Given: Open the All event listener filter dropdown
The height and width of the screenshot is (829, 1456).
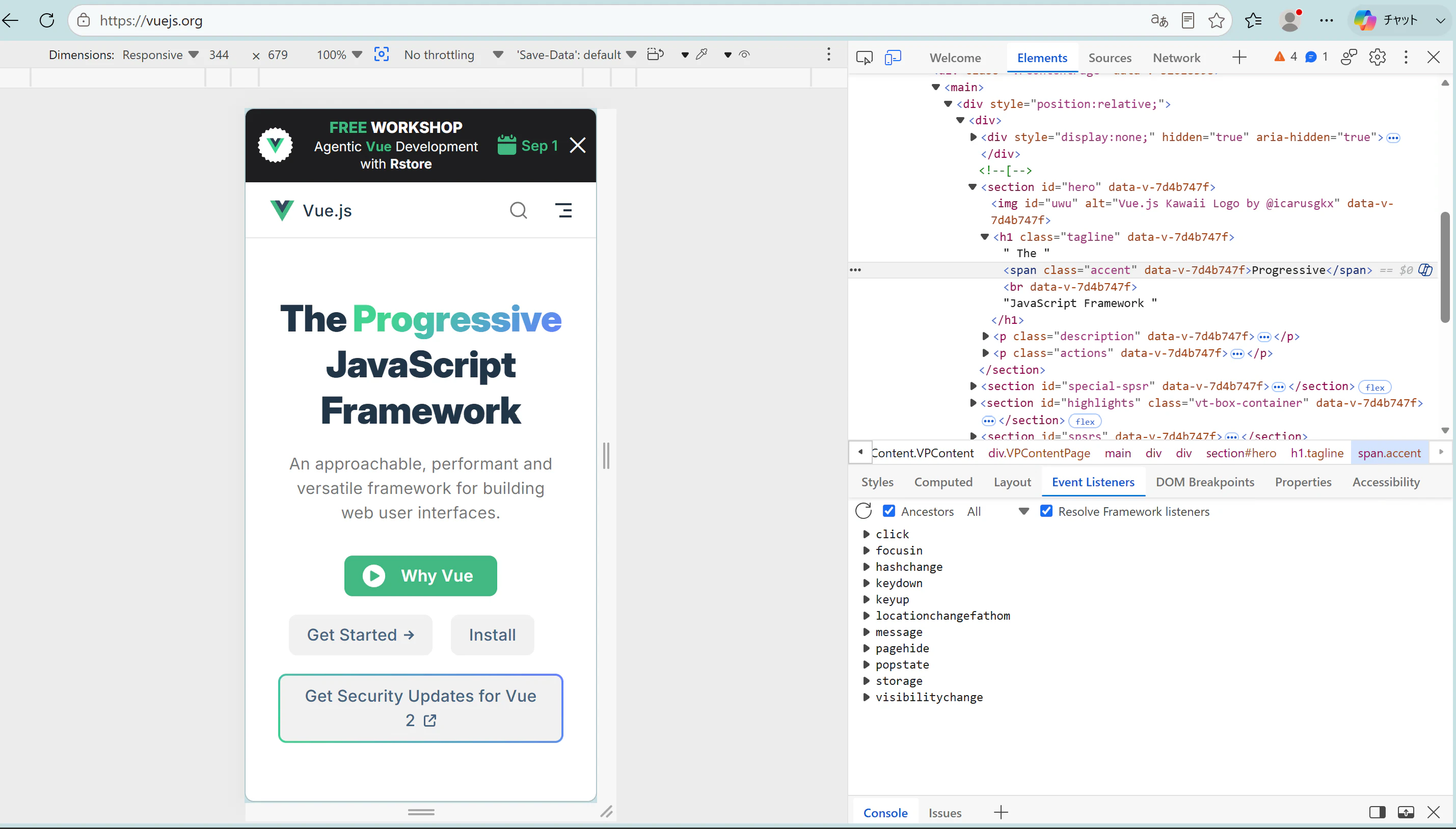Looking at the screenshot, I should coord(997,511).
